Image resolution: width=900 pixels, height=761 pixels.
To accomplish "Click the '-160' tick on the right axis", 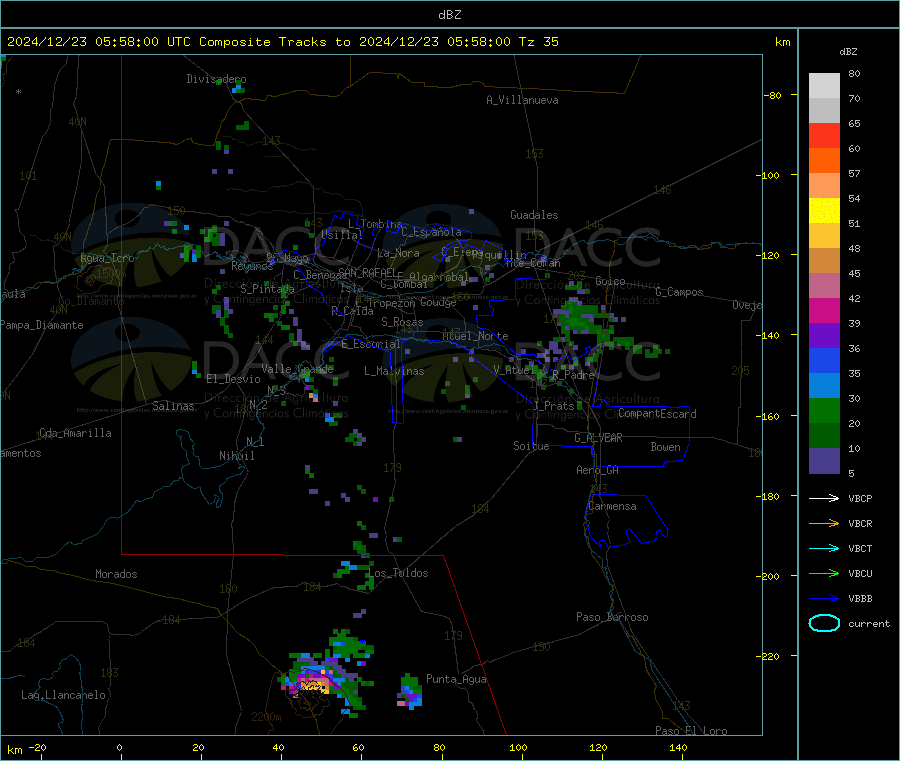I will tap(768, 416).
